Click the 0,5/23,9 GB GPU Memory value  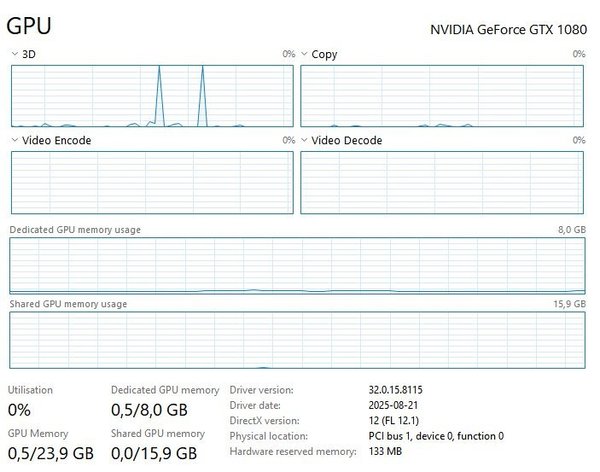pyautogui.click(x=50, y=454)
